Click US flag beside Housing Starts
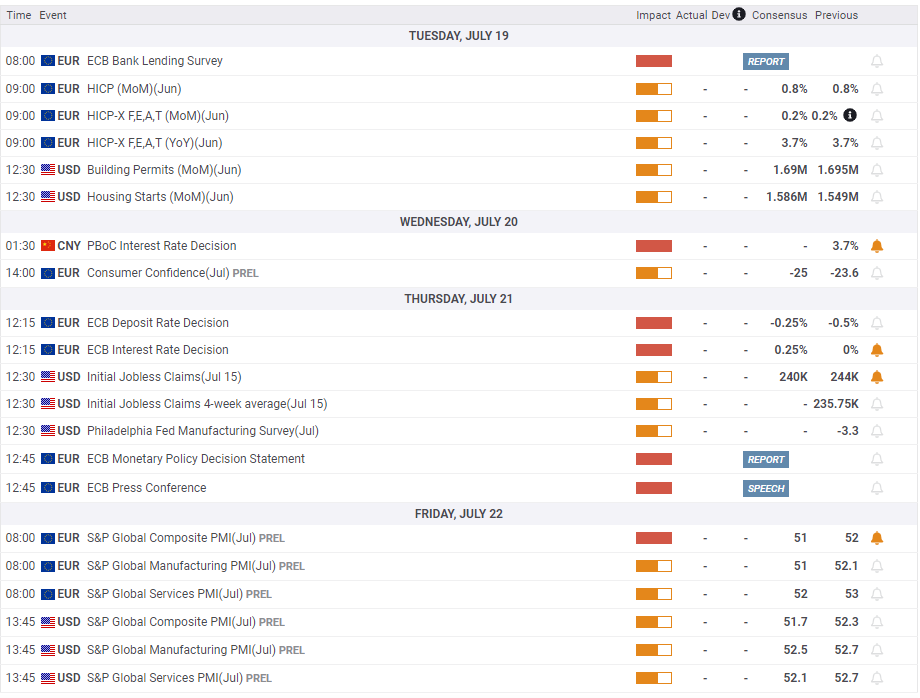The width and height of the screenshot is (920, 698). point(47,197)
